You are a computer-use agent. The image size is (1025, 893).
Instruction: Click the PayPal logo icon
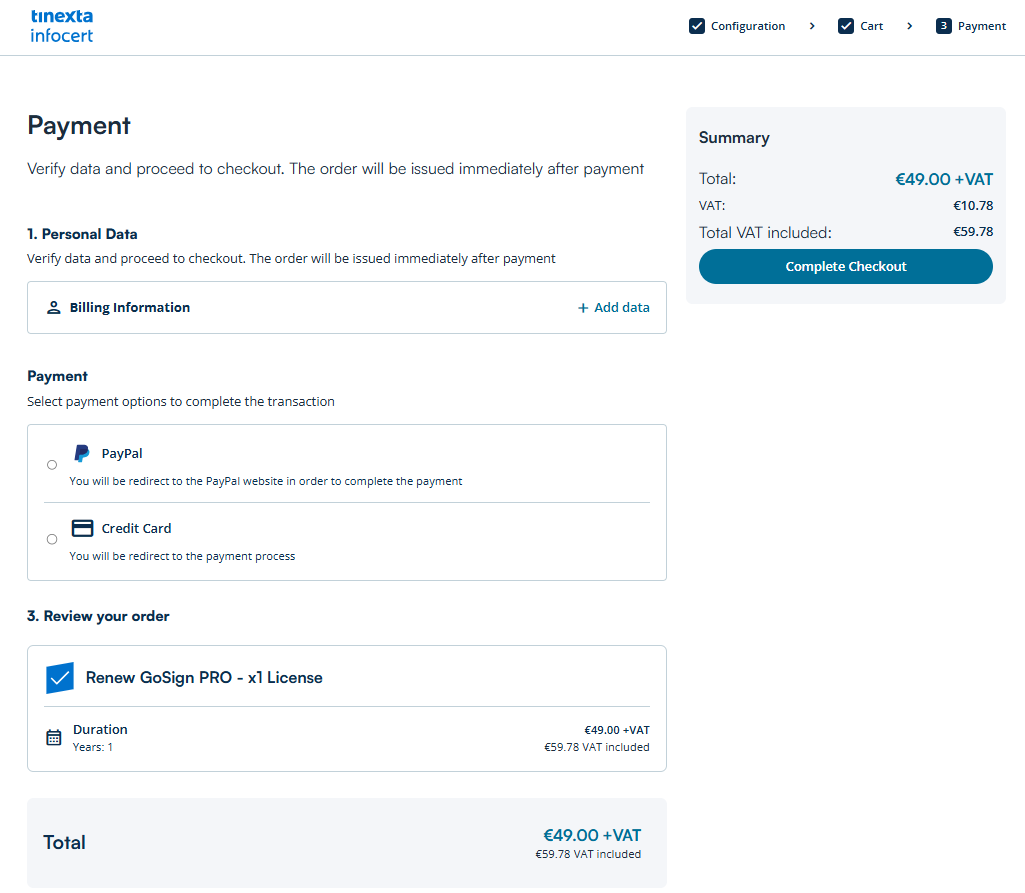(82, 454)
